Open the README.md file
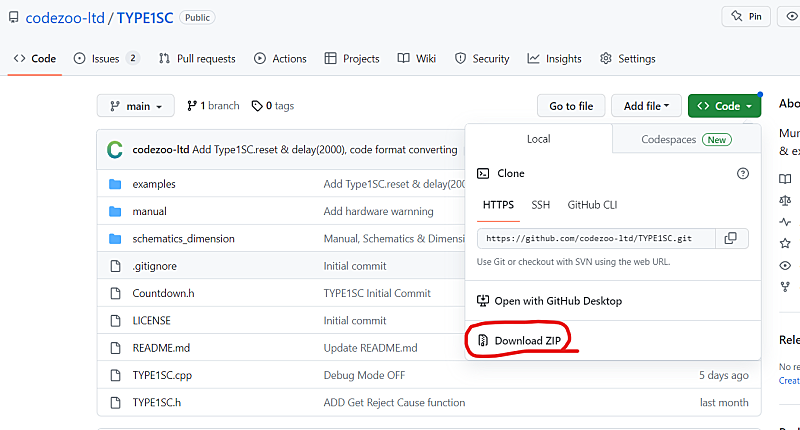 point(161,348)
